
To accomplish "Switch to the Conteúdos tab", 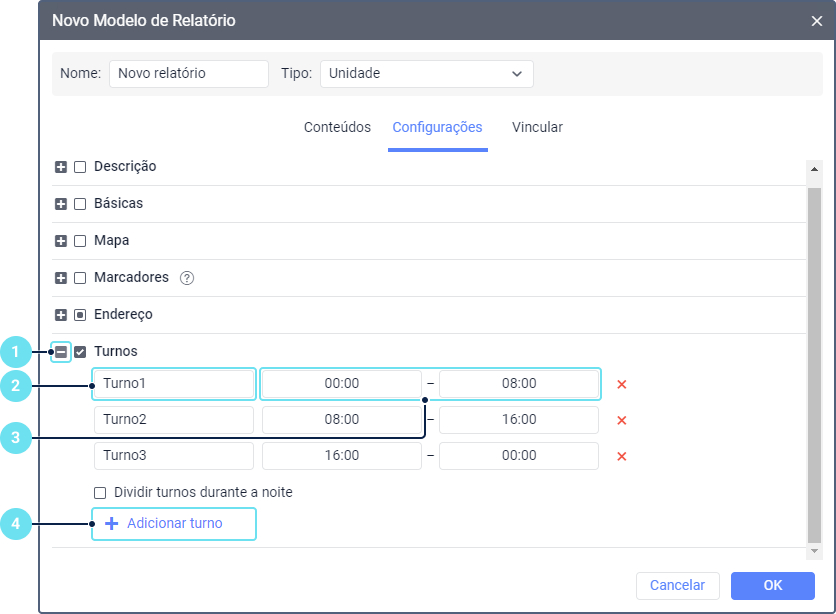I will point(337,128).
